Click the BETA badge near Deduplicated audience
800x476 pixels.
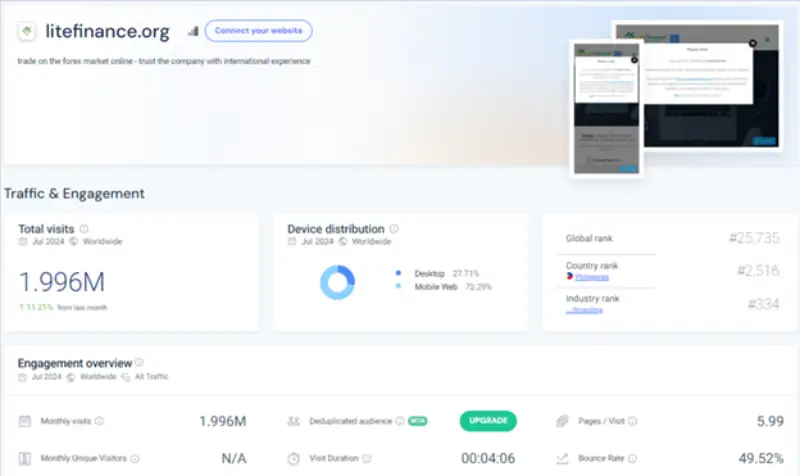(416, 421)
